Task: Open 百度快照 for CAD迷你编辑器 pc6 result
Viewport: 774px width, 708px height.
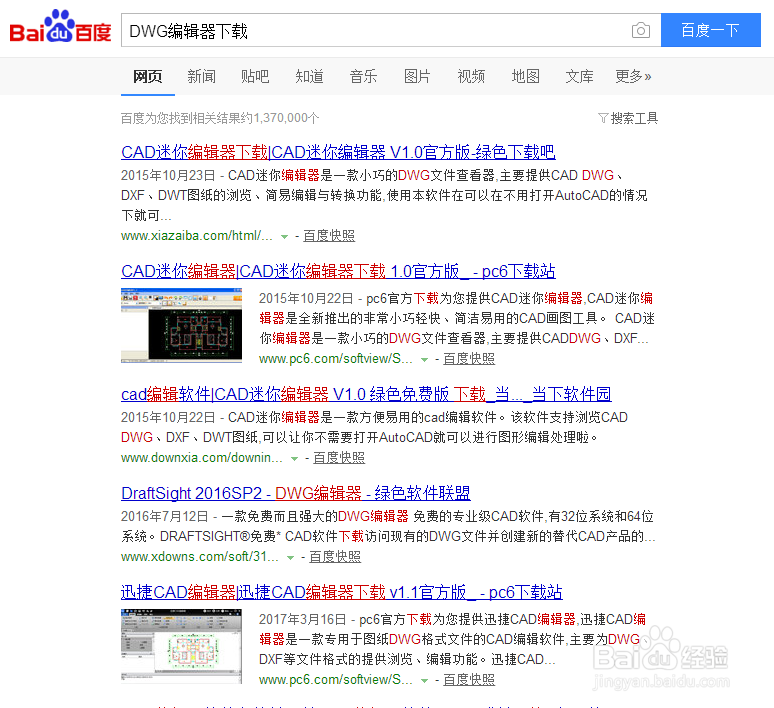Action: click(x=469, y=359)
